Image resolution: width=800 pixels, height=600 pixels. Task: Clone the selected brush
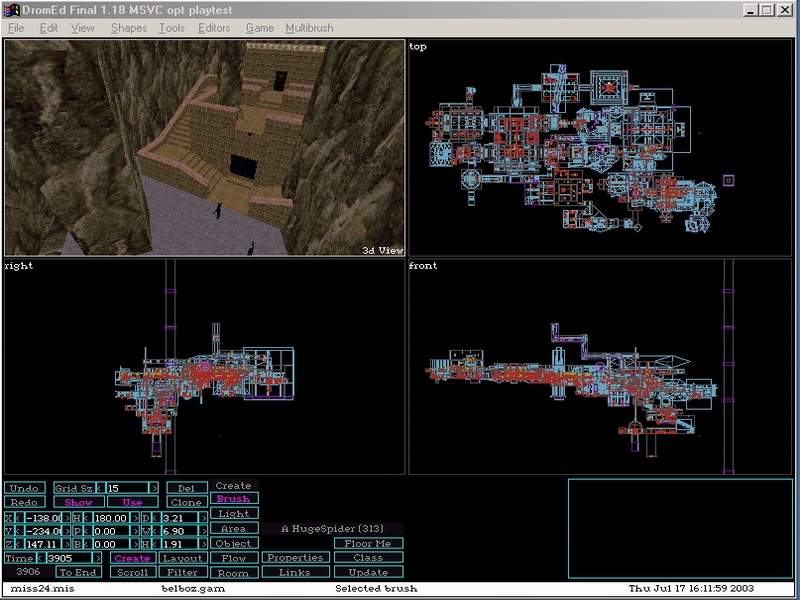coord(187,502)
